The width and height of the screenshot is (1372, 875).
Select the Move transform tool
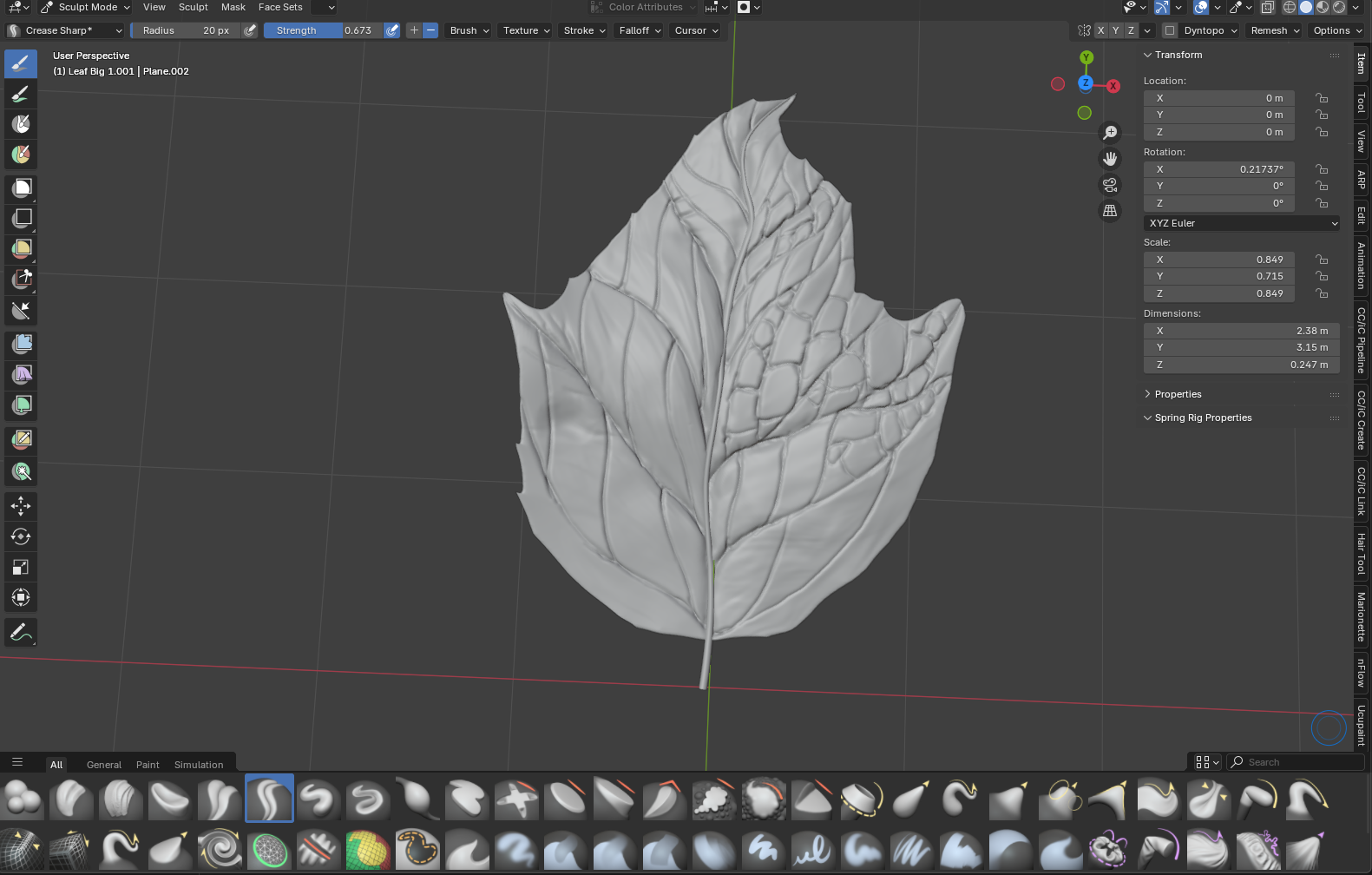pyautogui.click(x=21, y=506)
